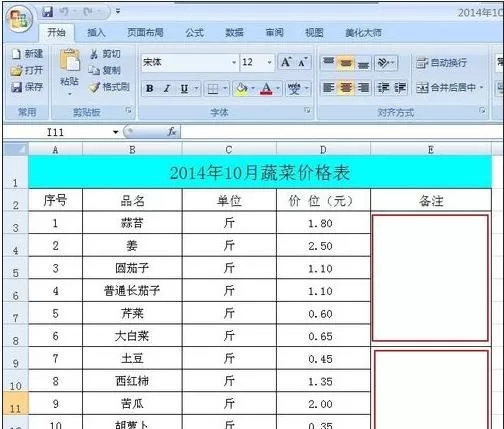504x429 pixels.
Task: Toggle bottom vertical alignment
Action: (363, 62)
